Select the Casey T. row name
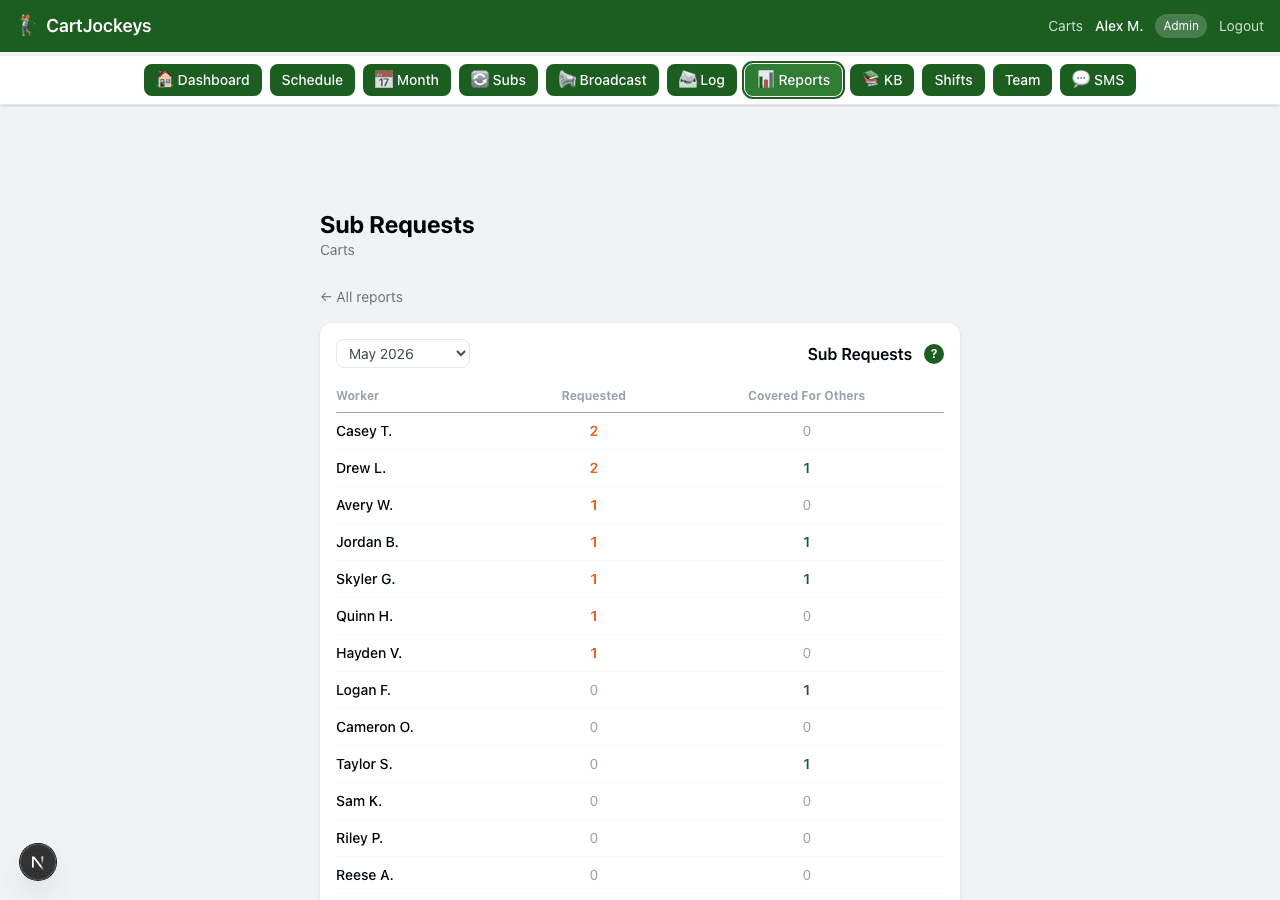The height and width of the screenshot is (900, 1280). (364, 431)
